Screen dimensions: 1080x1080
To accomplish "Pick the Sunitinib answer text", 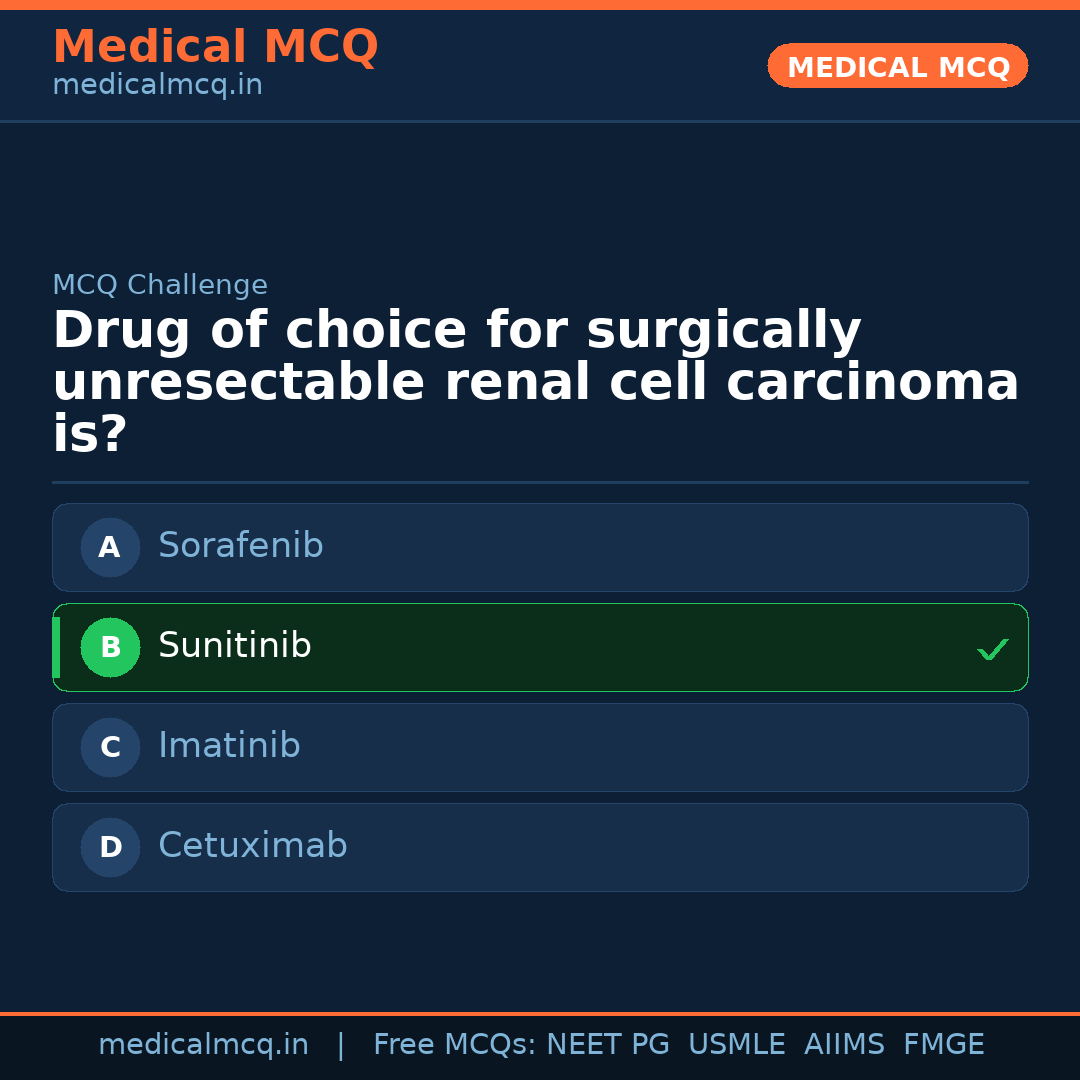I will [235, 646].
